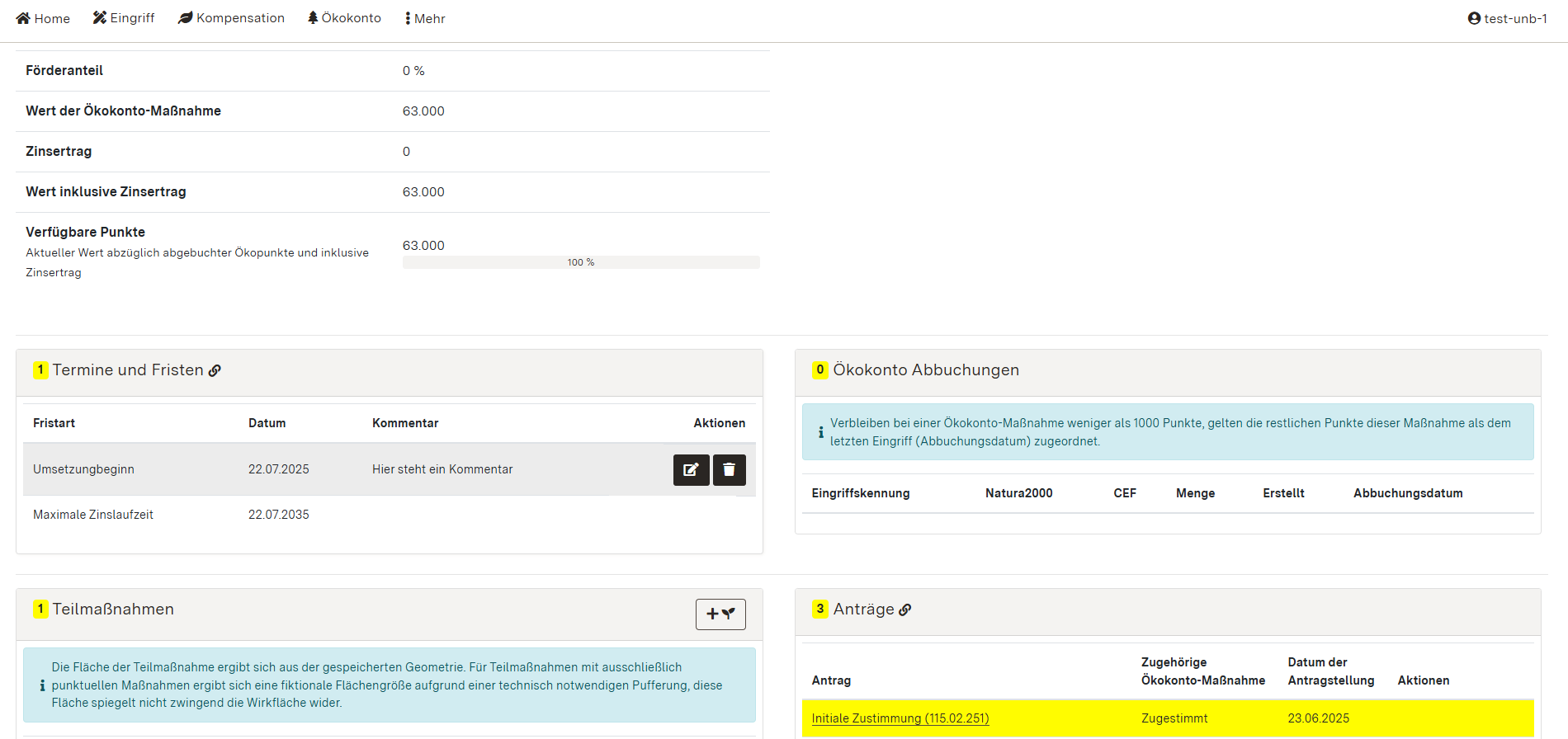
Task: Expand the Mehr dropdown menu
Action: 425,18
